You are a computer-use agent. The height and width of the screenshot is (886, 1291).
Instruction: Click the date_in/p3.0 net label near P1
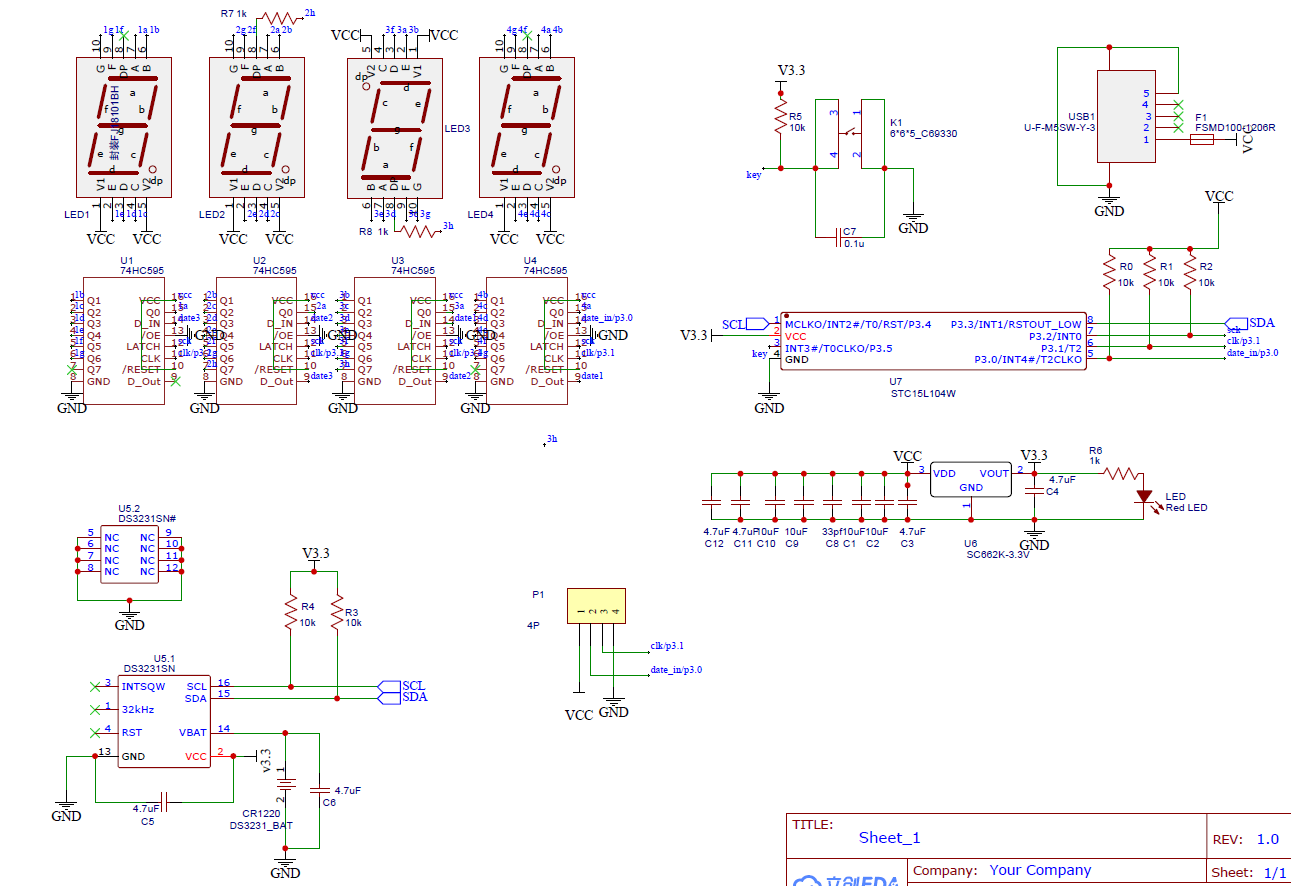coord(676,670)
